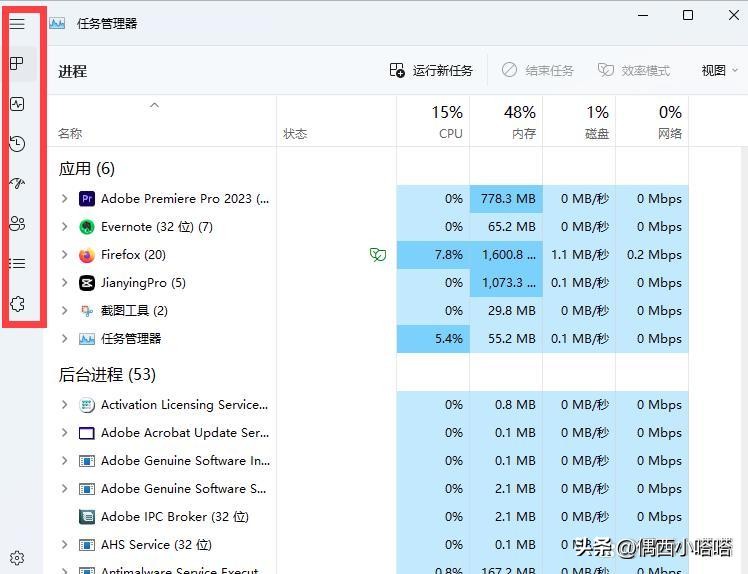Click the Task Manager title bar icon
Image resolution: width=748 pixels, height=574 pixels.
[57, 23]
